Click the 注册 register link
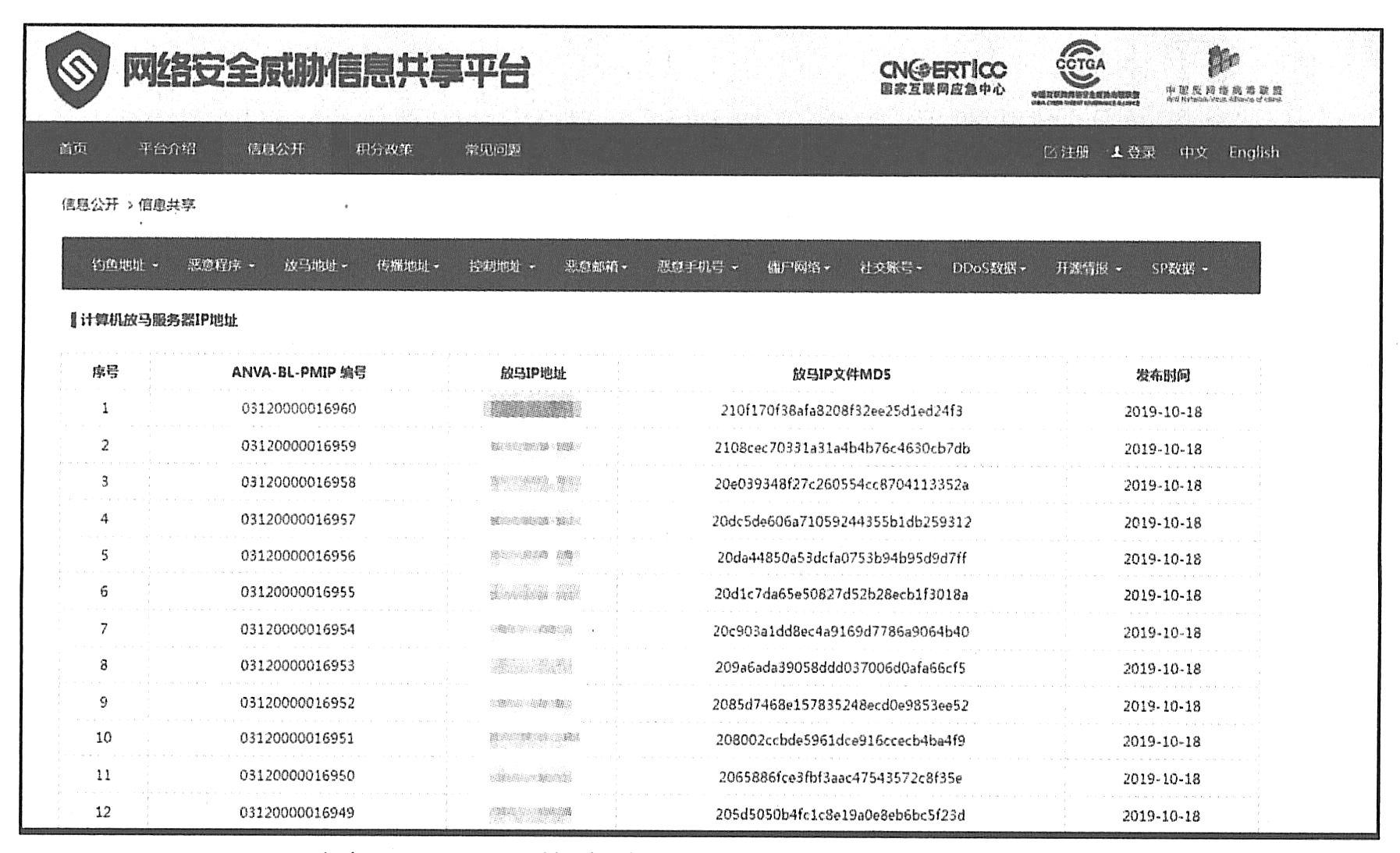 [1066, 152]
